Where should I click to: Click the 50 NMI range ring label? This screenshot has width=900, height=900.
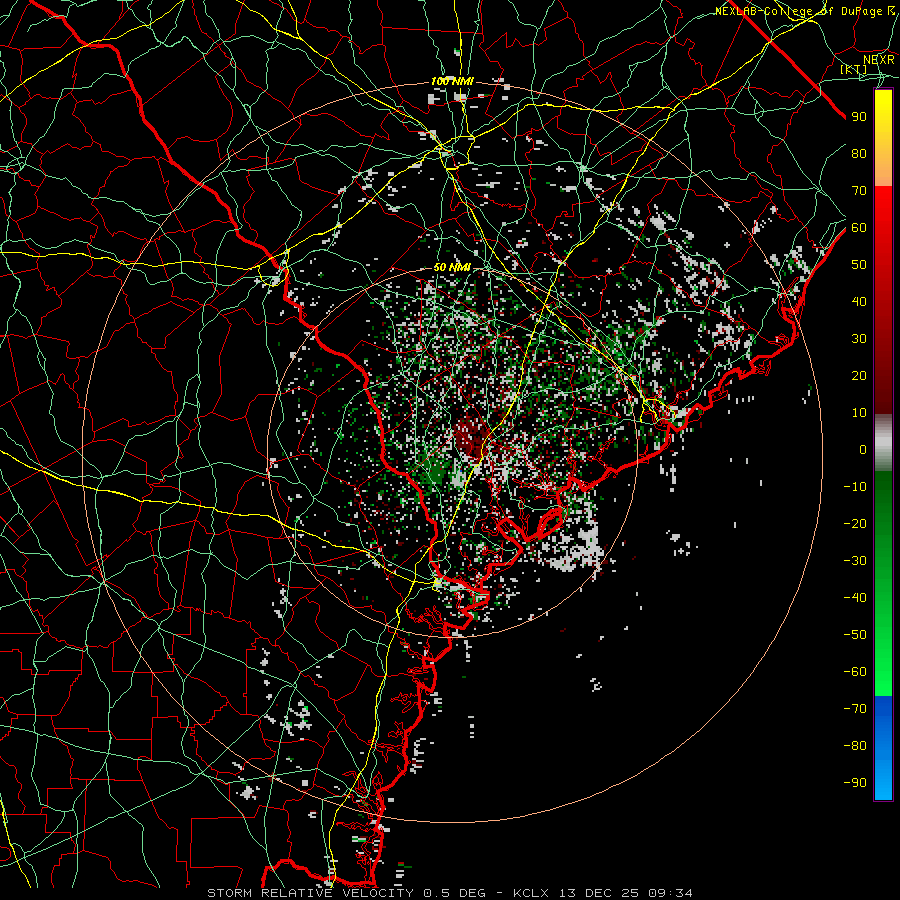(452, 267)
